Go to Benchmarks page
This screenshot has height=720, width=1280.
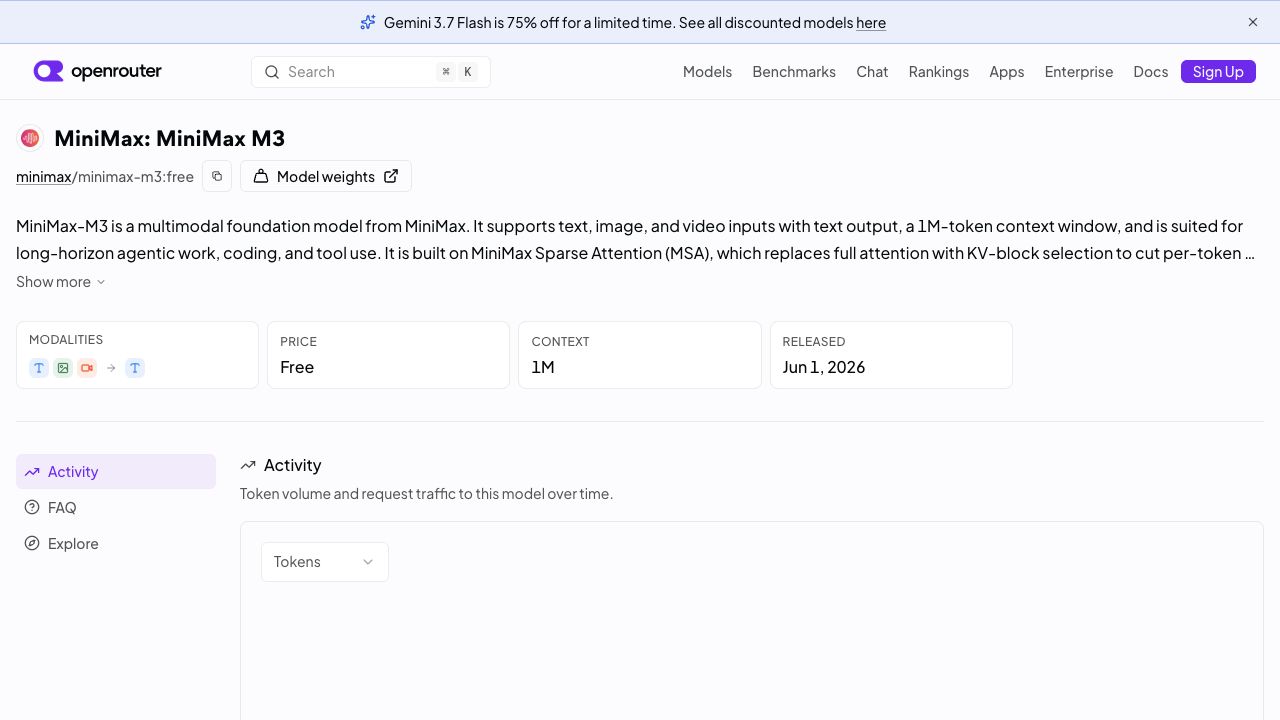pyautogui.click(x=794, y=72)
